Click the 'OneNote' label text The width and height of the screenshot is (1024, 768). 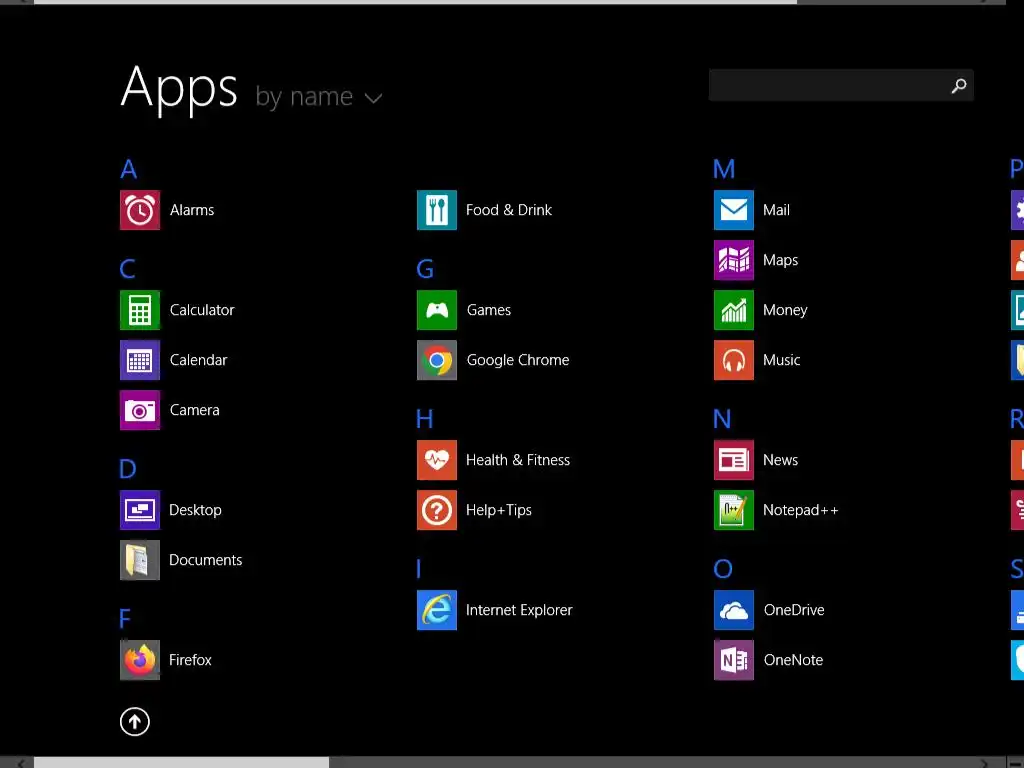click(793, 660)
